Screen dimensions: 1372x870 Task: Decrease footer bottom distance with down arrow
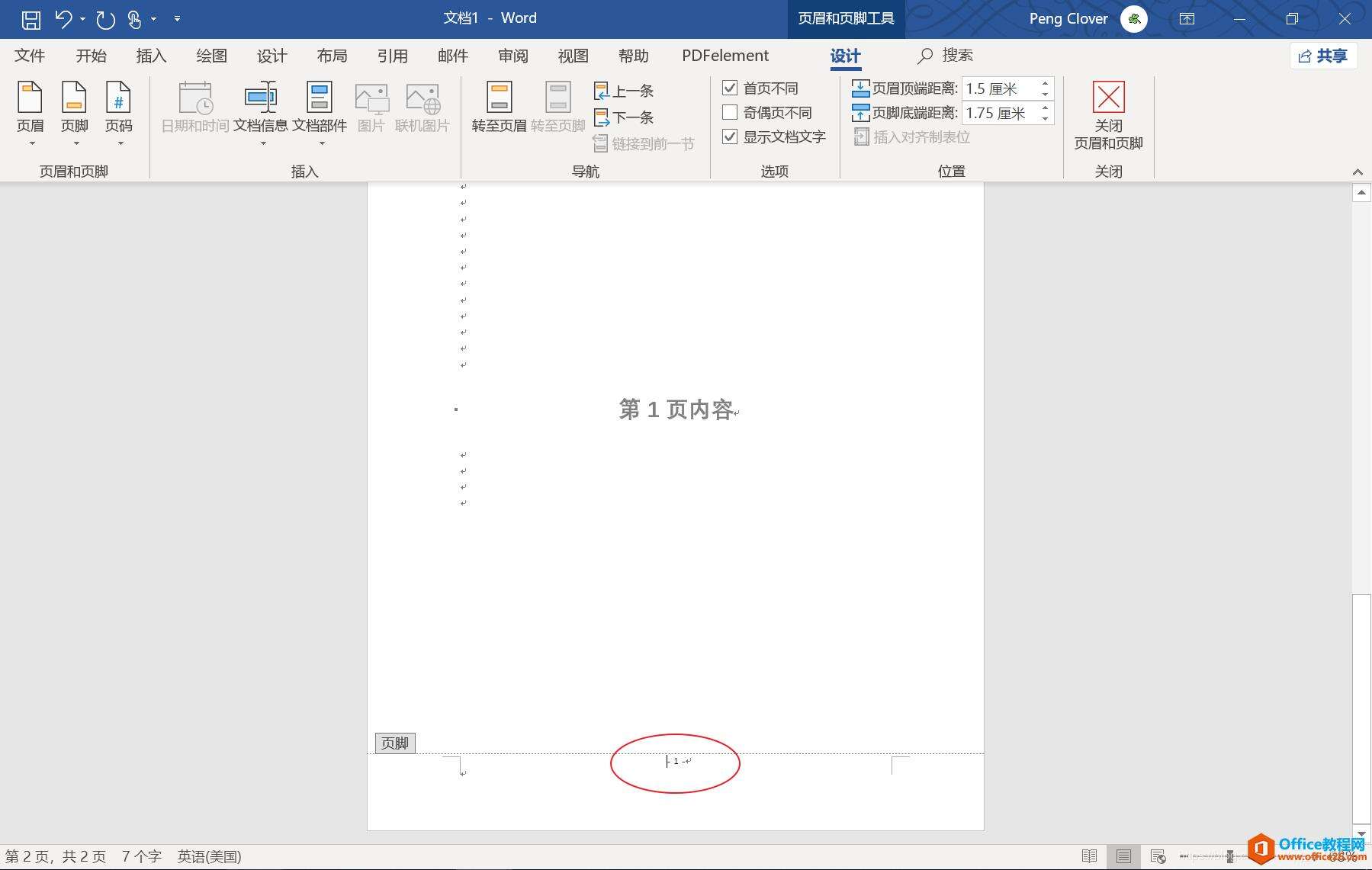(x=1045, y=119)
